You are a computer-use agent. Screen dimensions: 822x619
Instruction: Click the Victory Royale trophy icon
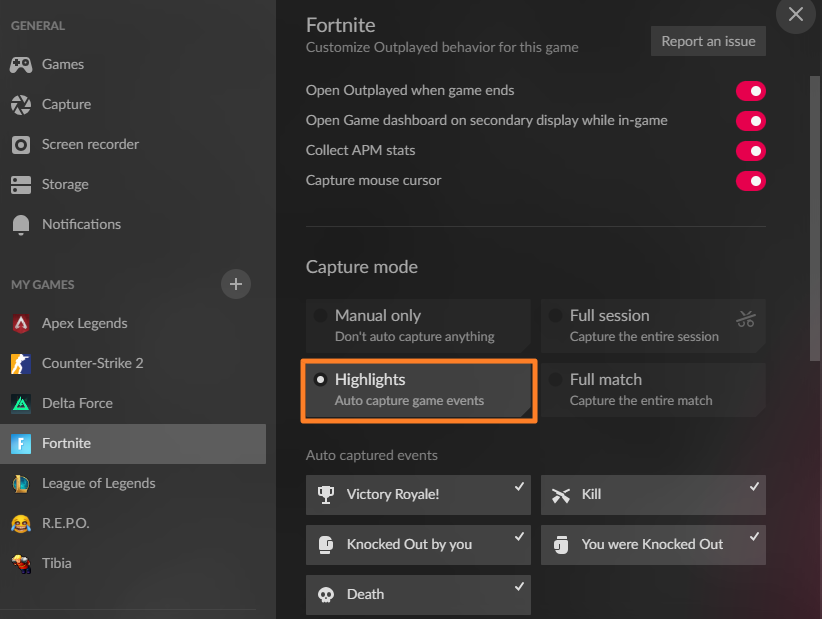(326, 494)
